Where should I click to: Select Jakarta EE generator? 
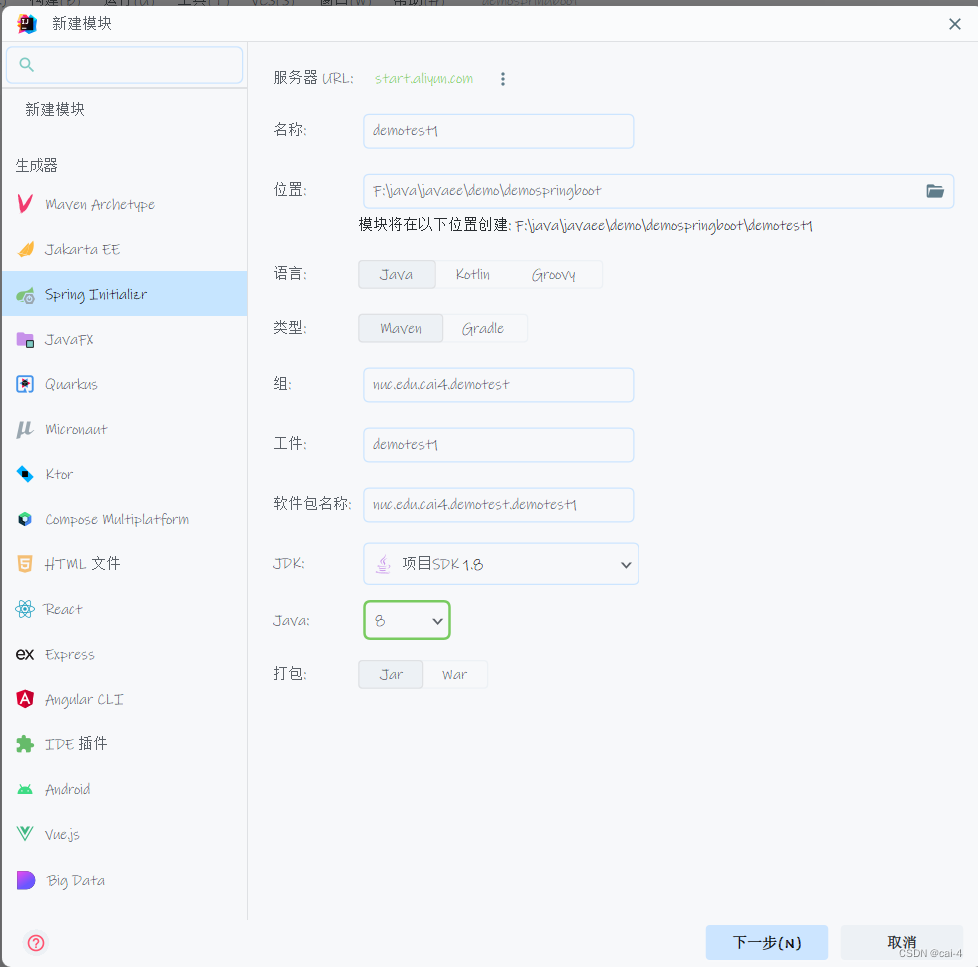coord(125,249)
